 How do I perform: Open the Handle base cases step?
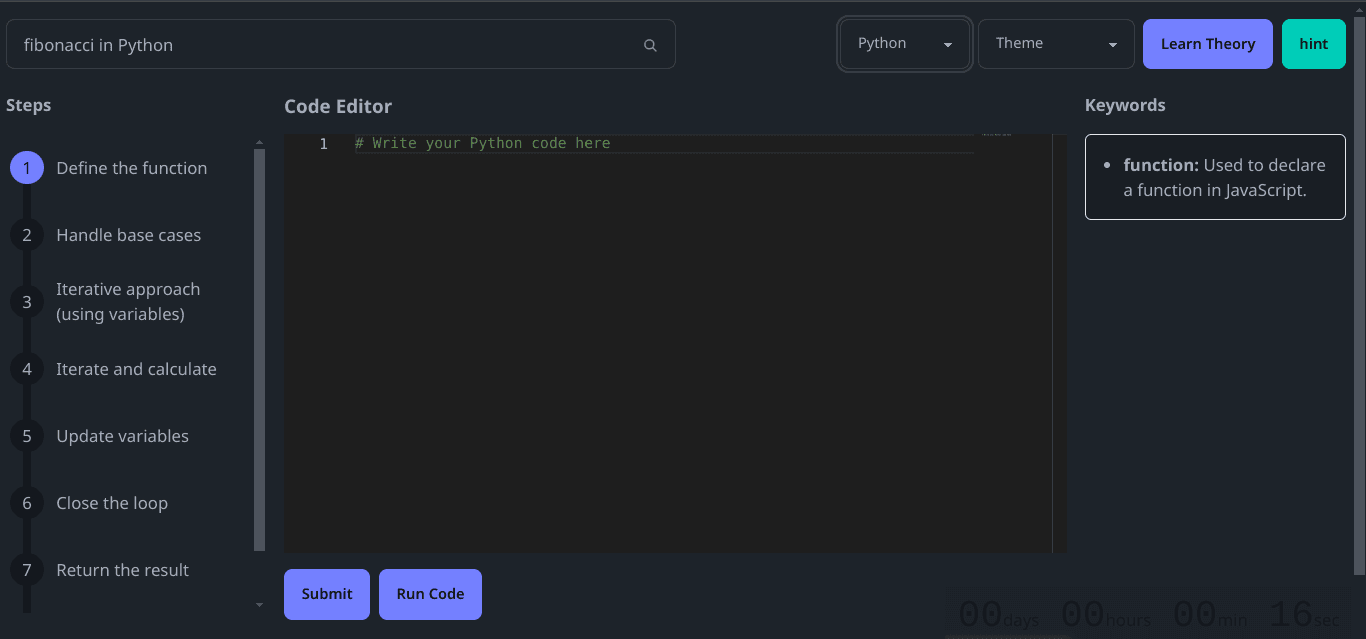click(128, 235)
